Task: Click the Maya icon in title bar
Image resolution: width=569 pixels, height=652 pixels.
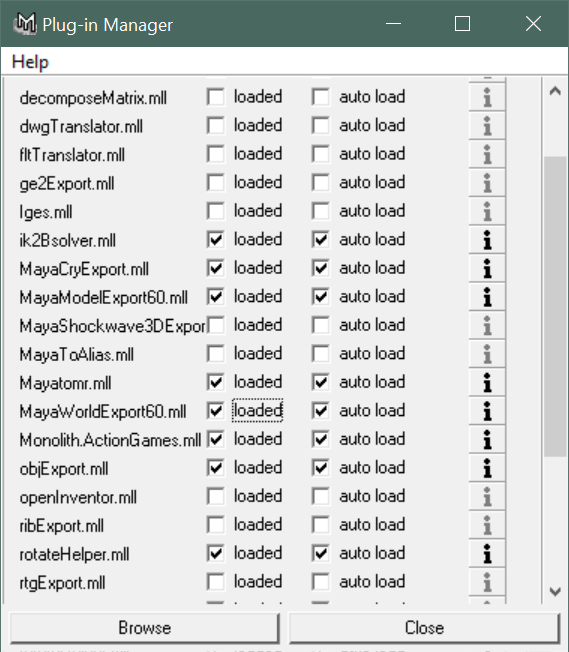Action: tap(25, 24)
